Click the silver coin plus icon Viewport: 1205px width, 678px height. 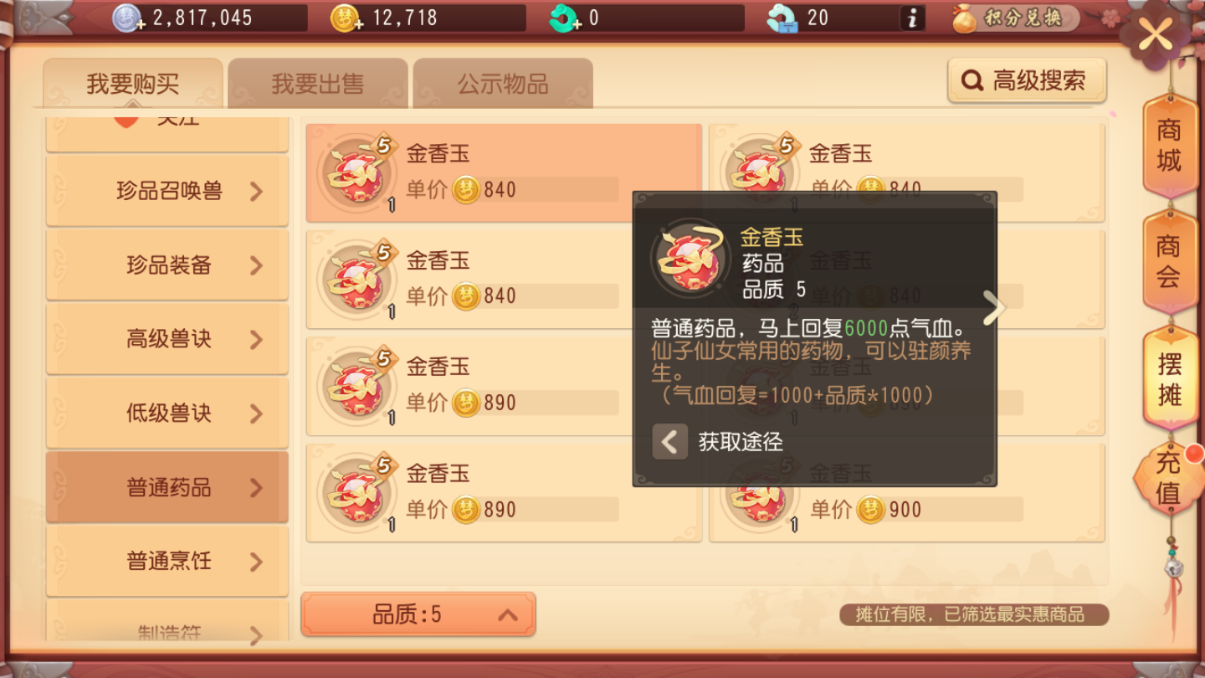(x=128, y=18)
